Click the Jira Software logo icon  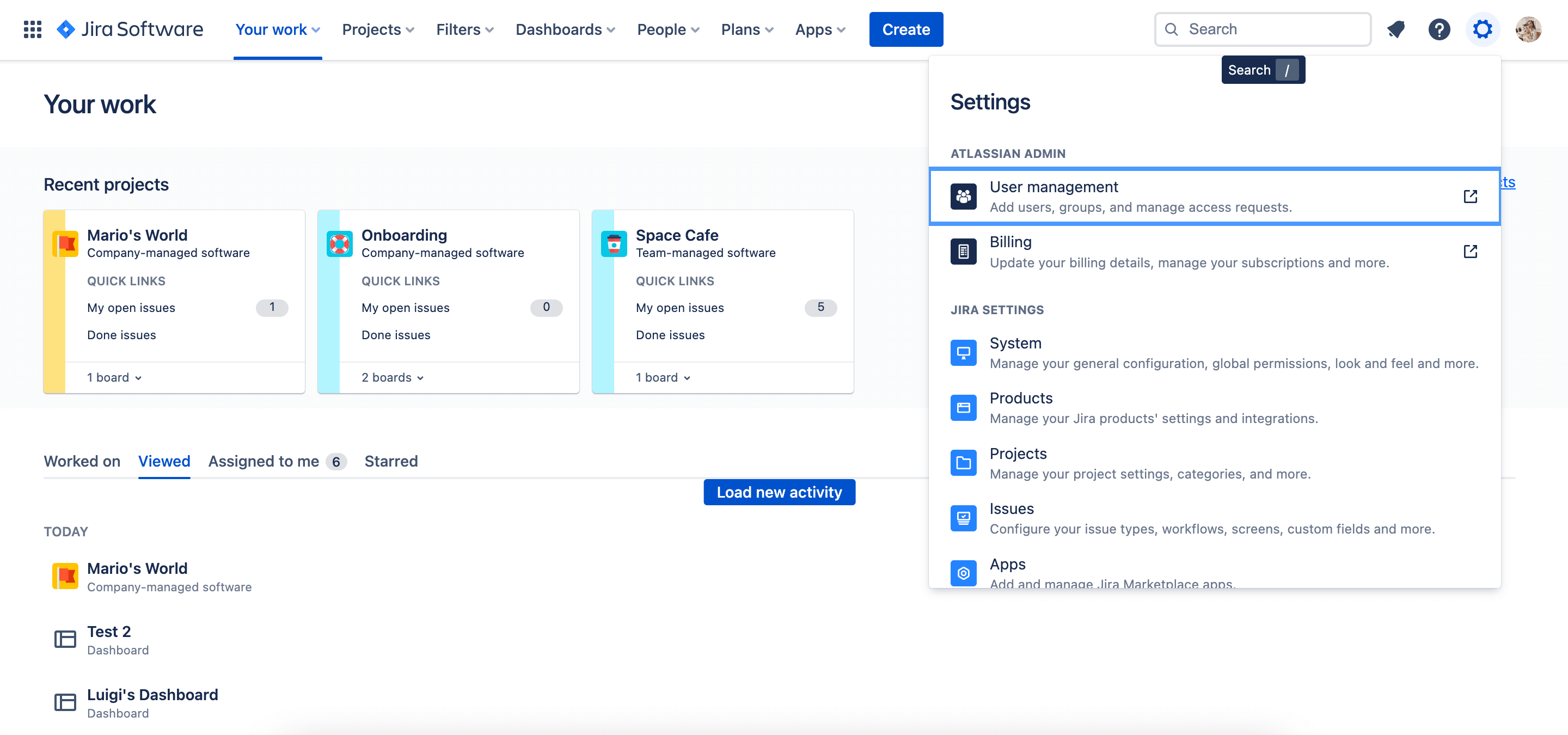[x=67, y=29]
